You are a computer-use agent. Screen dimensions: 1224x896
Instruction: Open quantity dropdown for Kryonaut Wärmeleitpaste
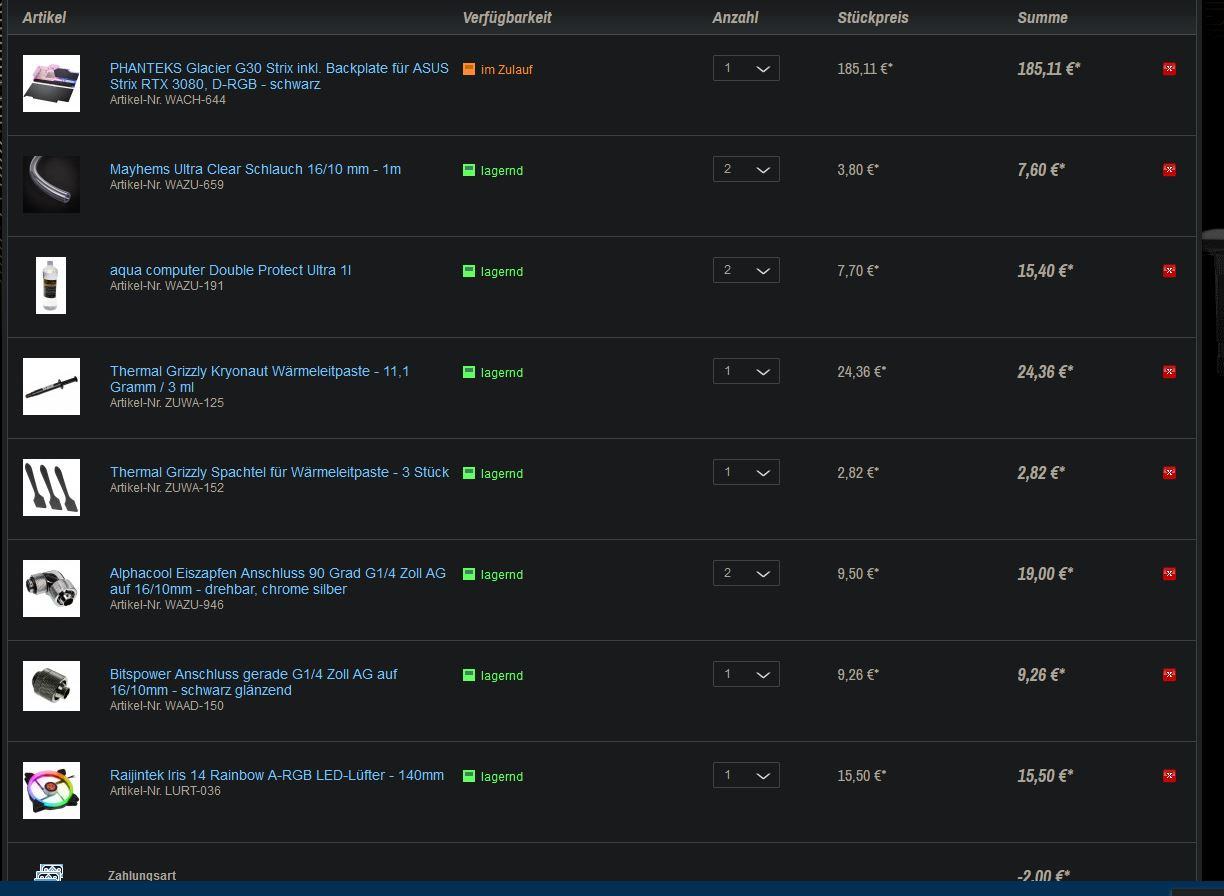pyautogui.click(x=746, y=371)
